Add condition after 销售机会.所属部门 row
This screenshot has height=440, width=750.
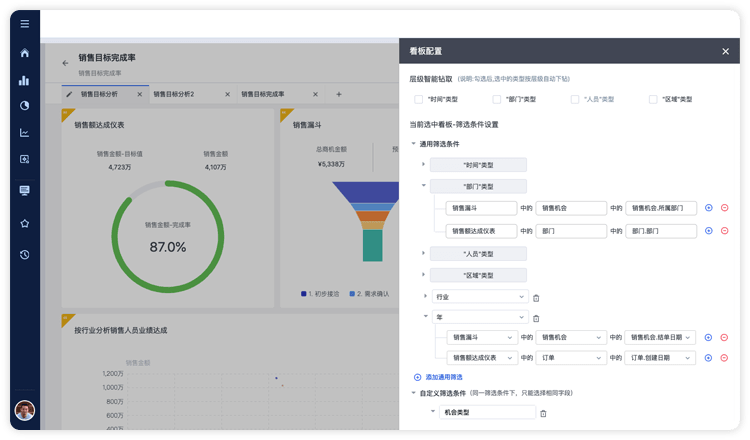pyautogui.click(x=709, y=208)
